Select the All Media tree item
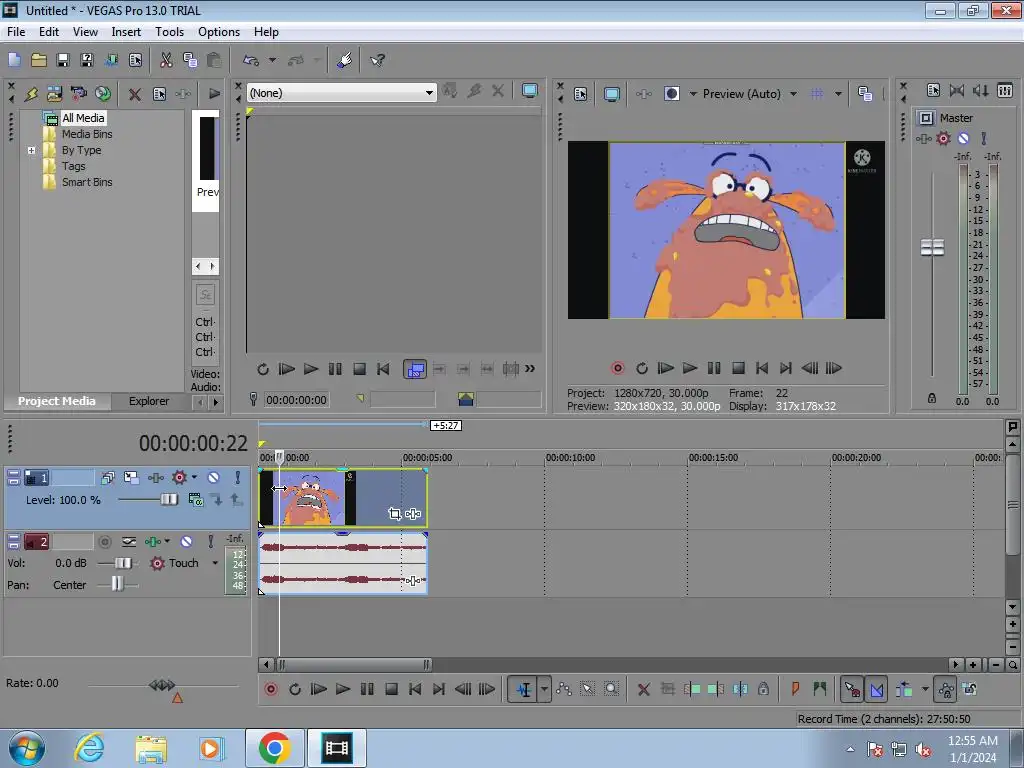The image size is (1024, 768). [x=83, y=118]
